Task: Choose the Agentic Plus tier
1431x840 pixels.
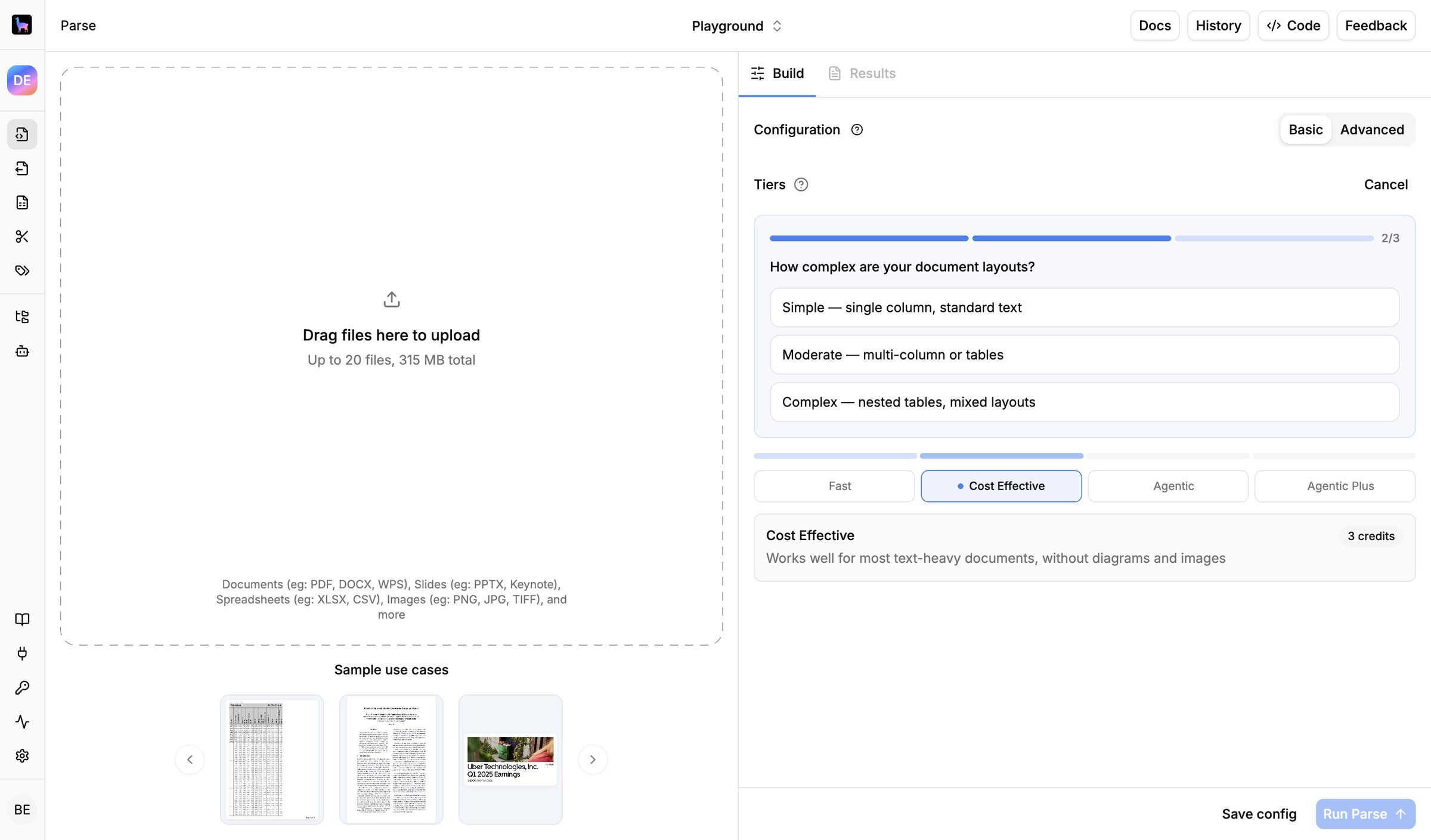Action: [1335, 486]
